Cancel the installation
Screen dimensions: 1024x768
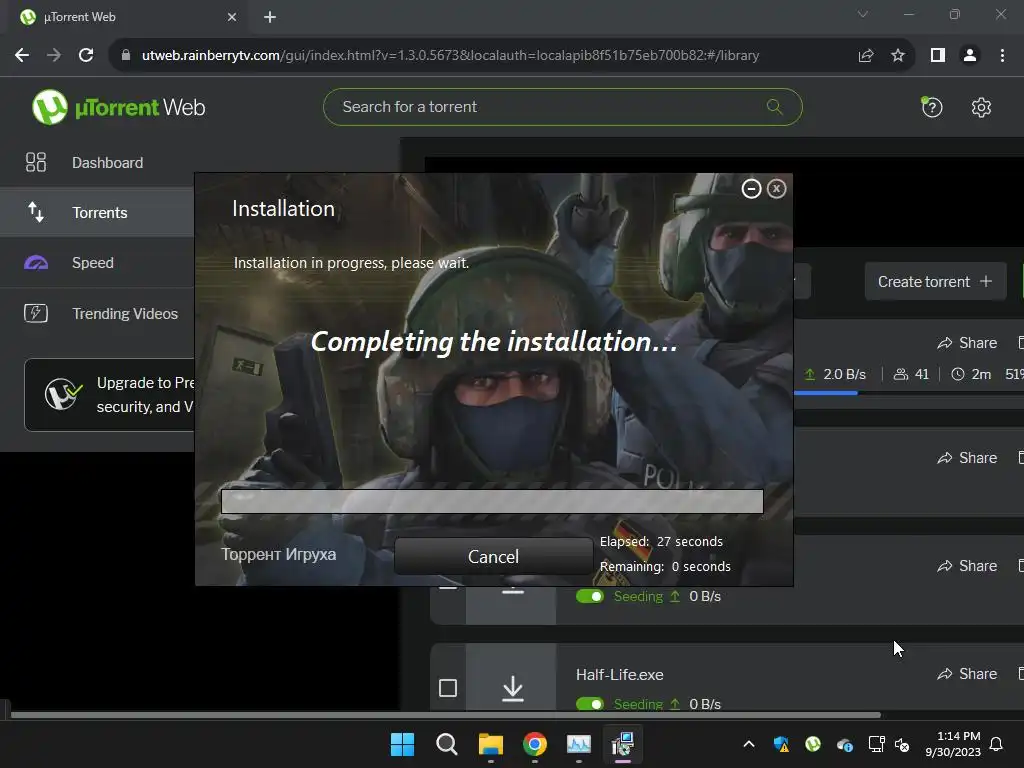point(493,556)
